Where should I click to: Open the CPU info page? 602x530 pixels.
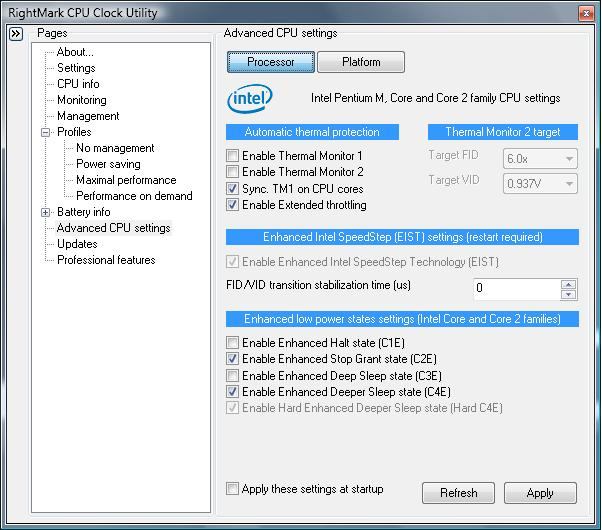(x=78, y=84)
